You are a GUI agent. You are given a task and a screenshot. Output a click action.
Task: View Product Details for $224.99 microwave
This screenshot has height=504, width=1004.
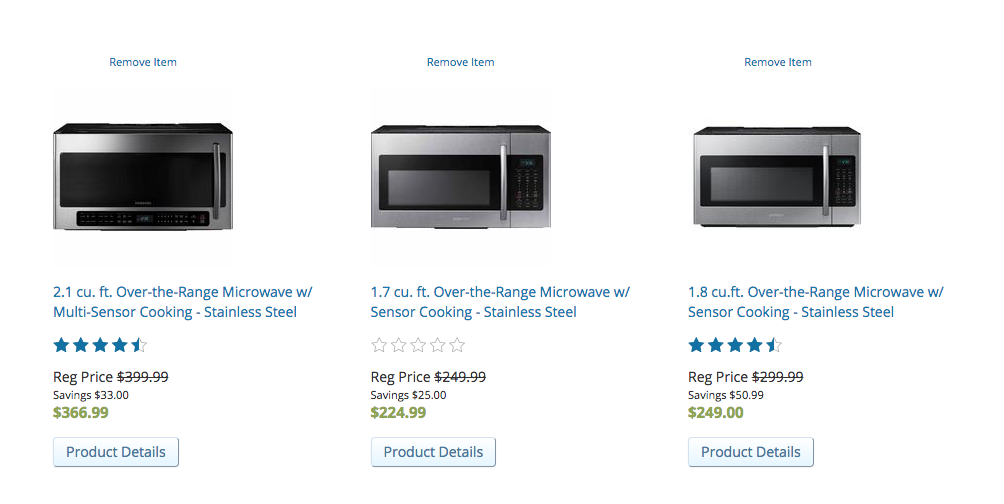(x=433, y=452)
